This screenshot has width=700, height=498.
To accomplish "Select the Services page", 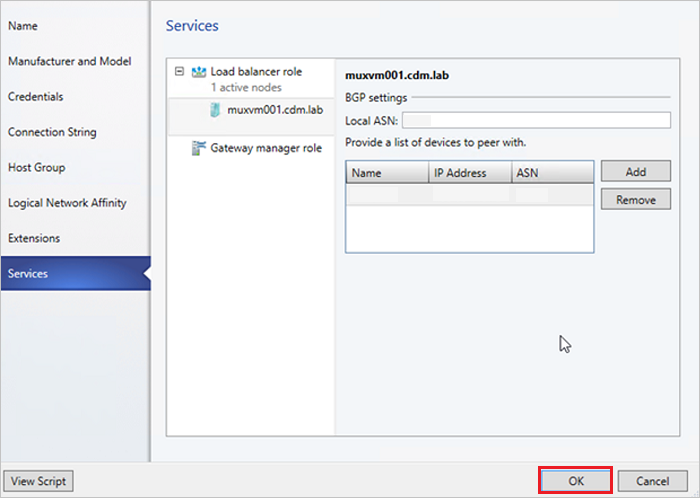I will [x=76, y=273].
